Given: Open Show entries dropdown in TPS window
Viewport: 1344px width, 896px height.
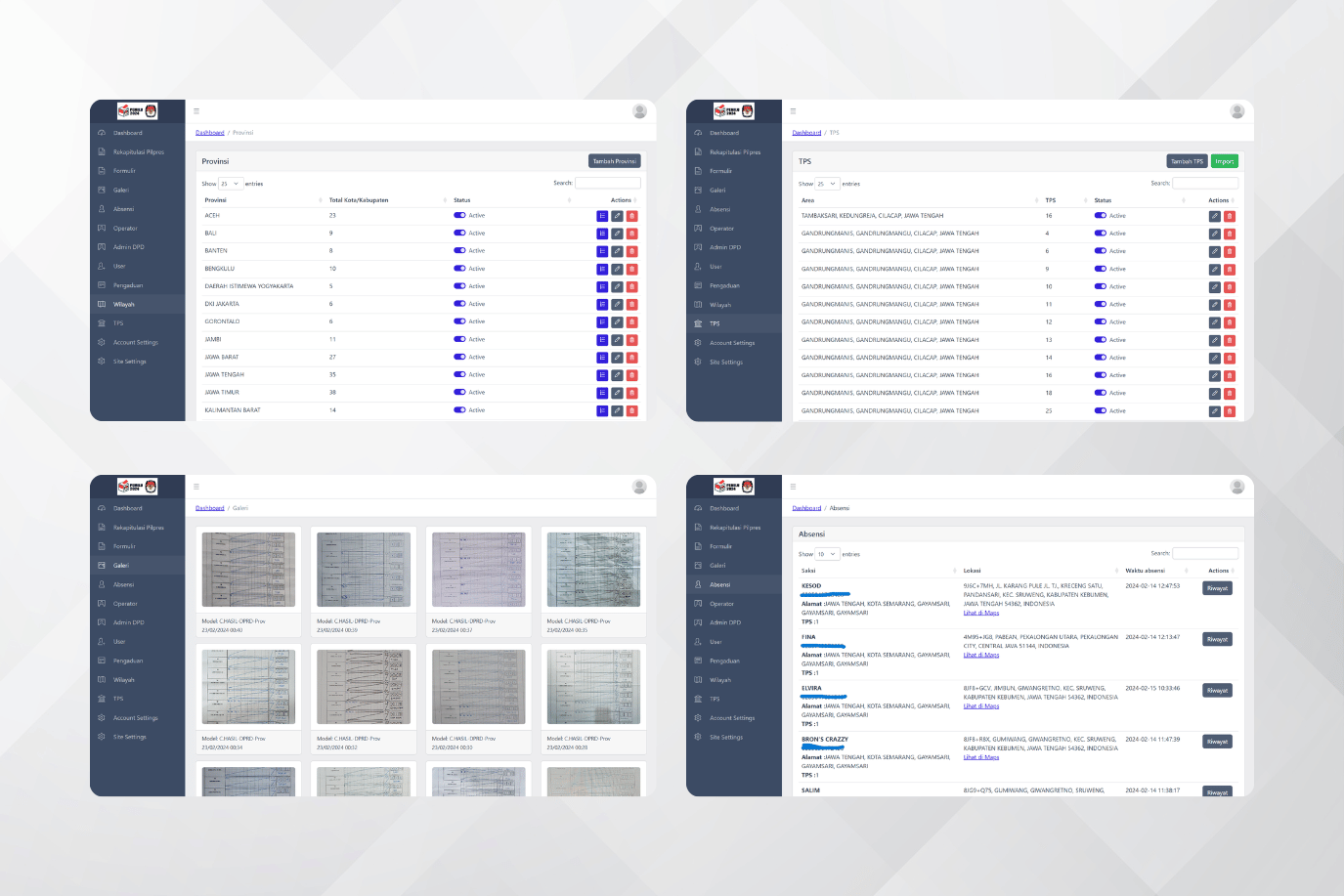Looking at the screenshot, I should click(827, 184).
